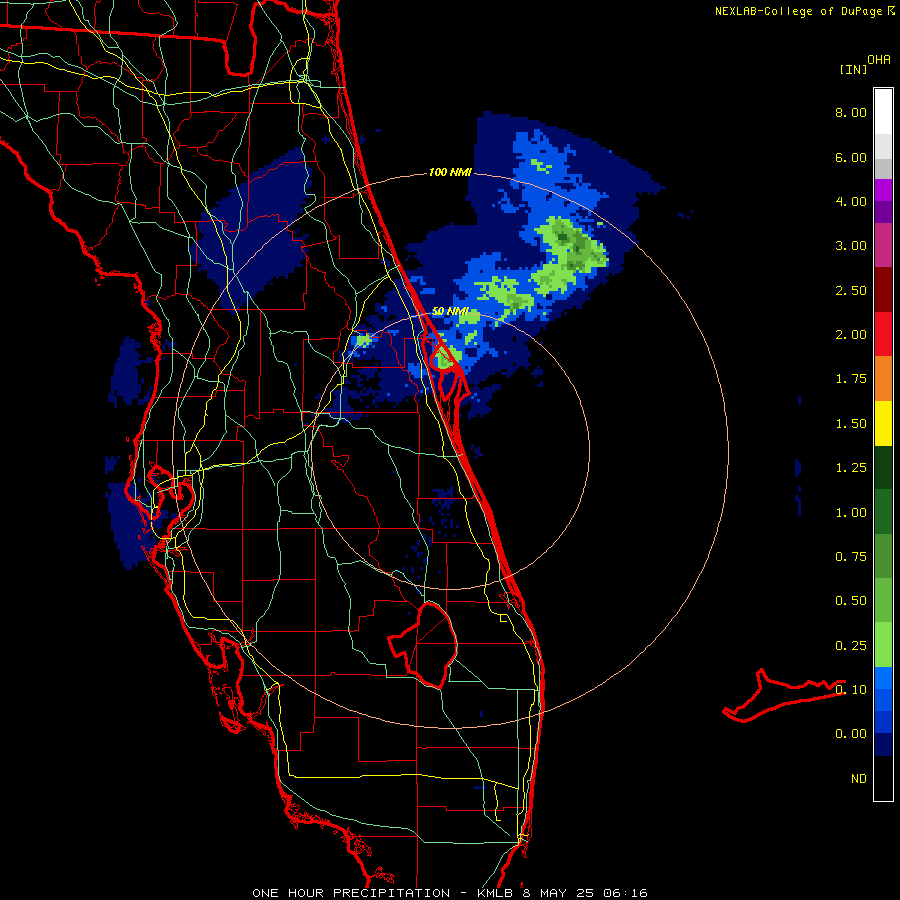Screen dimensions: 900x900
Task: Pick the light blue swatch at 0.10
Action: tap(883, 678)
